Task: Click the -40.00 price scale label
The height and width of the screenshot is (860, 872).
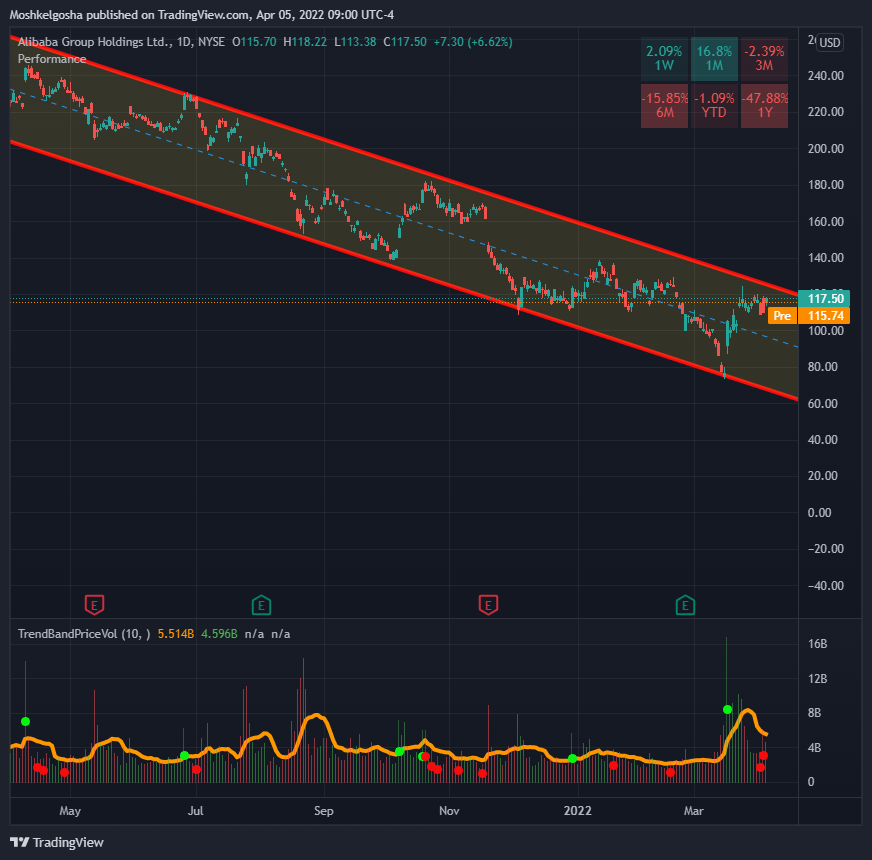Action: [825, 586]
